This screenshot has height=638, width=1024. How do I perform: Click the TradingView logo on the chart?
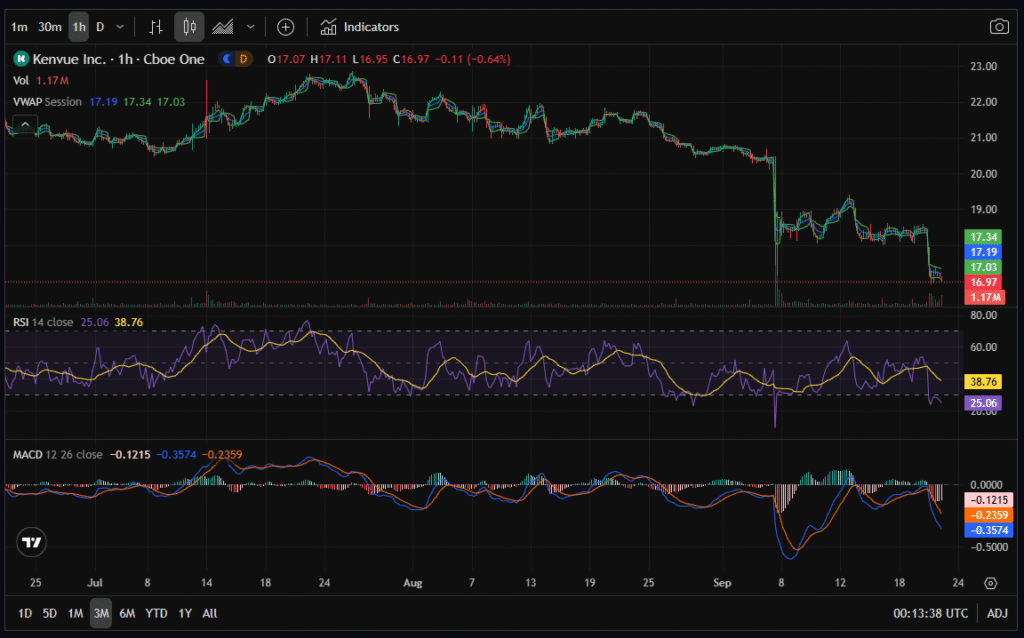point(30,542)
